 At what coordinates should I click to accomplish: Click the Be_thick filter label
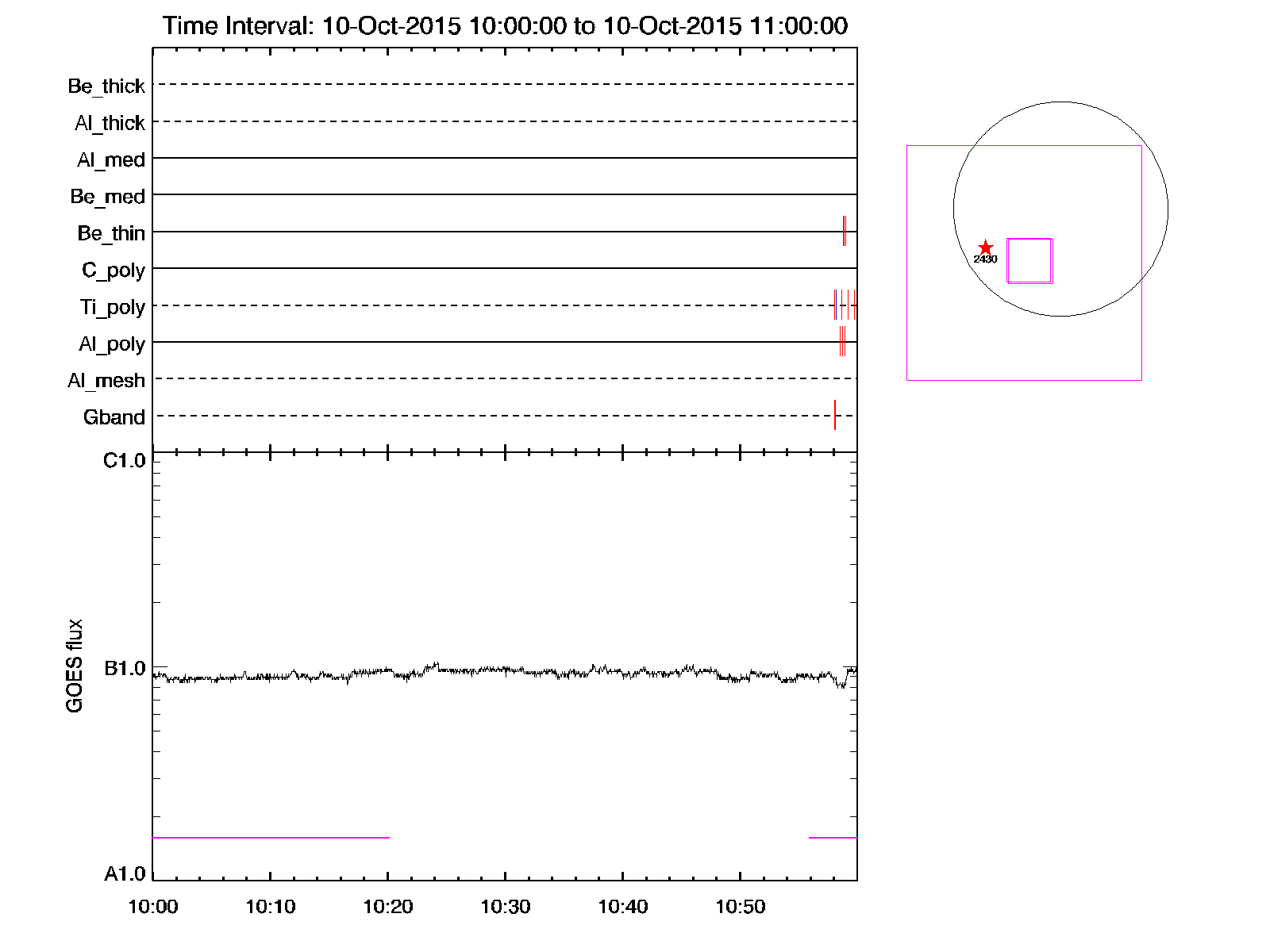106,86
